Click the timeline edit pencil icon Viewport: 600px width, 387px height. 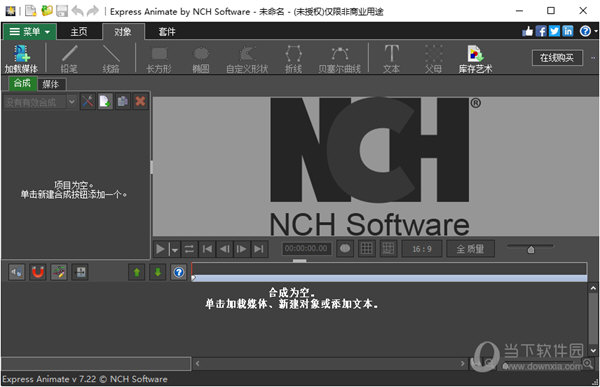pos(59,272)
